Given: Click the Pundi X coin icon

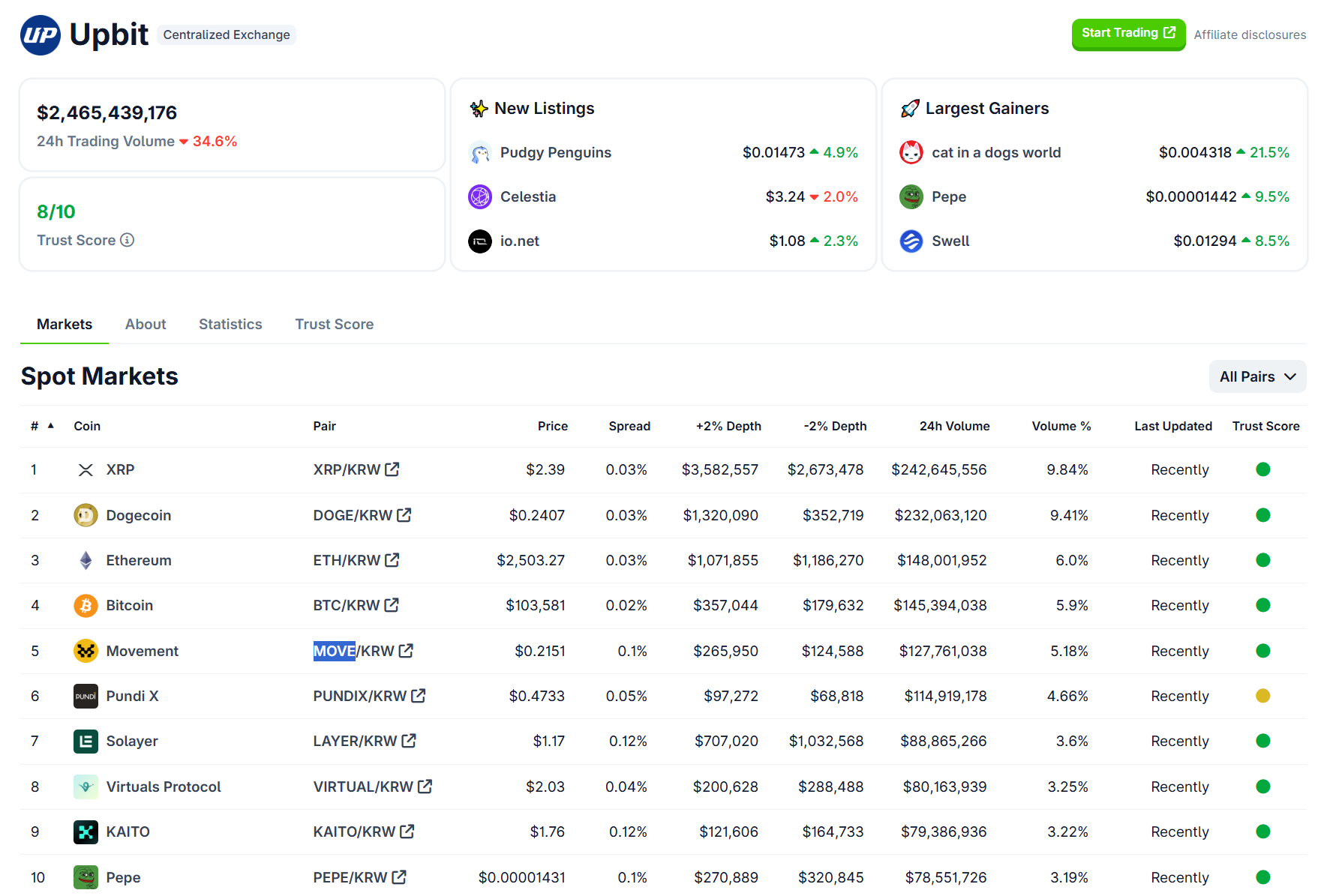Looking at the screenshot, I should tap(86, 697).
